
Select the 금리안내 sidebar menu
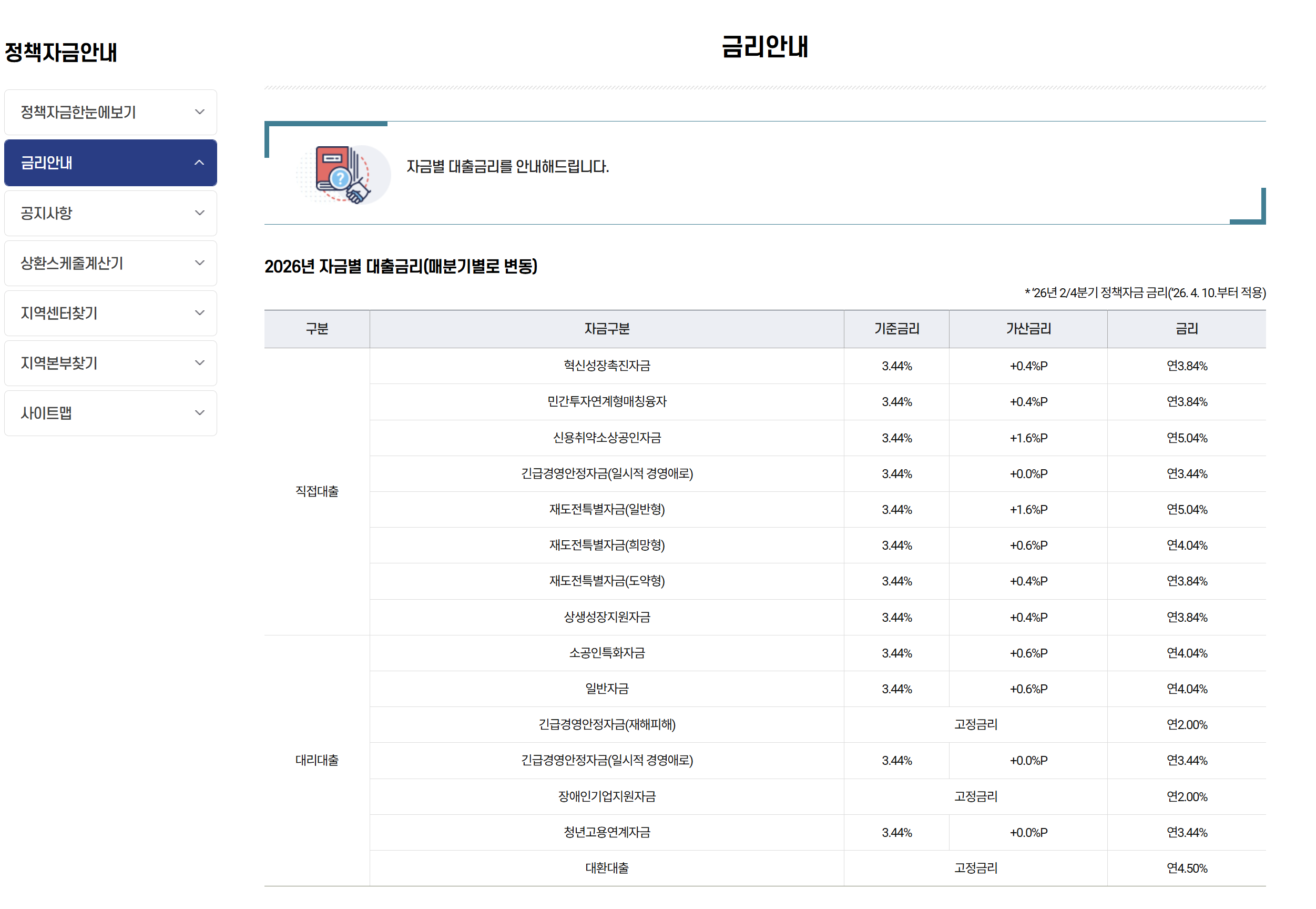tap(47, 163)
